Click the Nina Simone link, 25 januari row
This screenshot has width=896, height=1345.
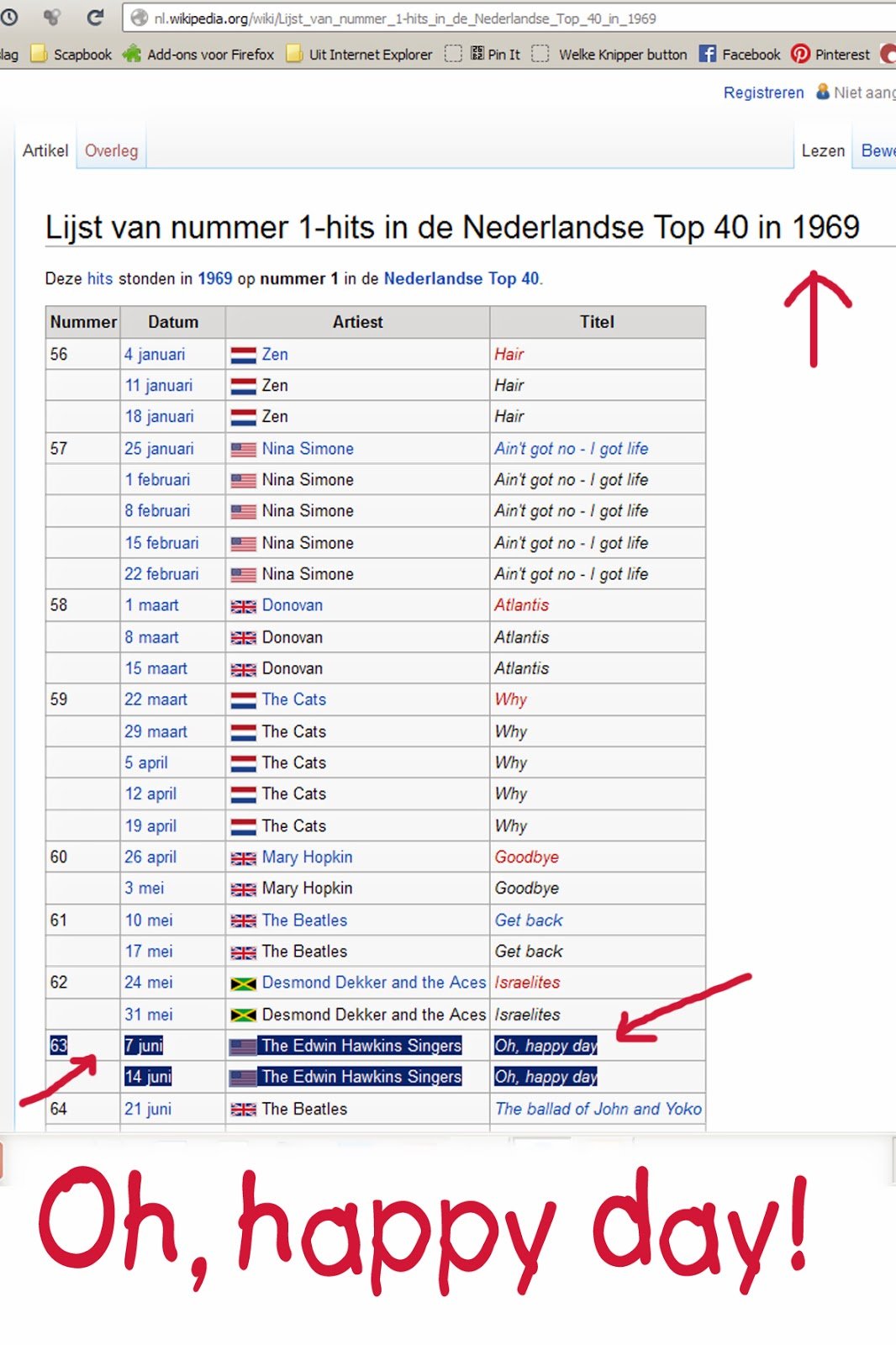(308, 449)
